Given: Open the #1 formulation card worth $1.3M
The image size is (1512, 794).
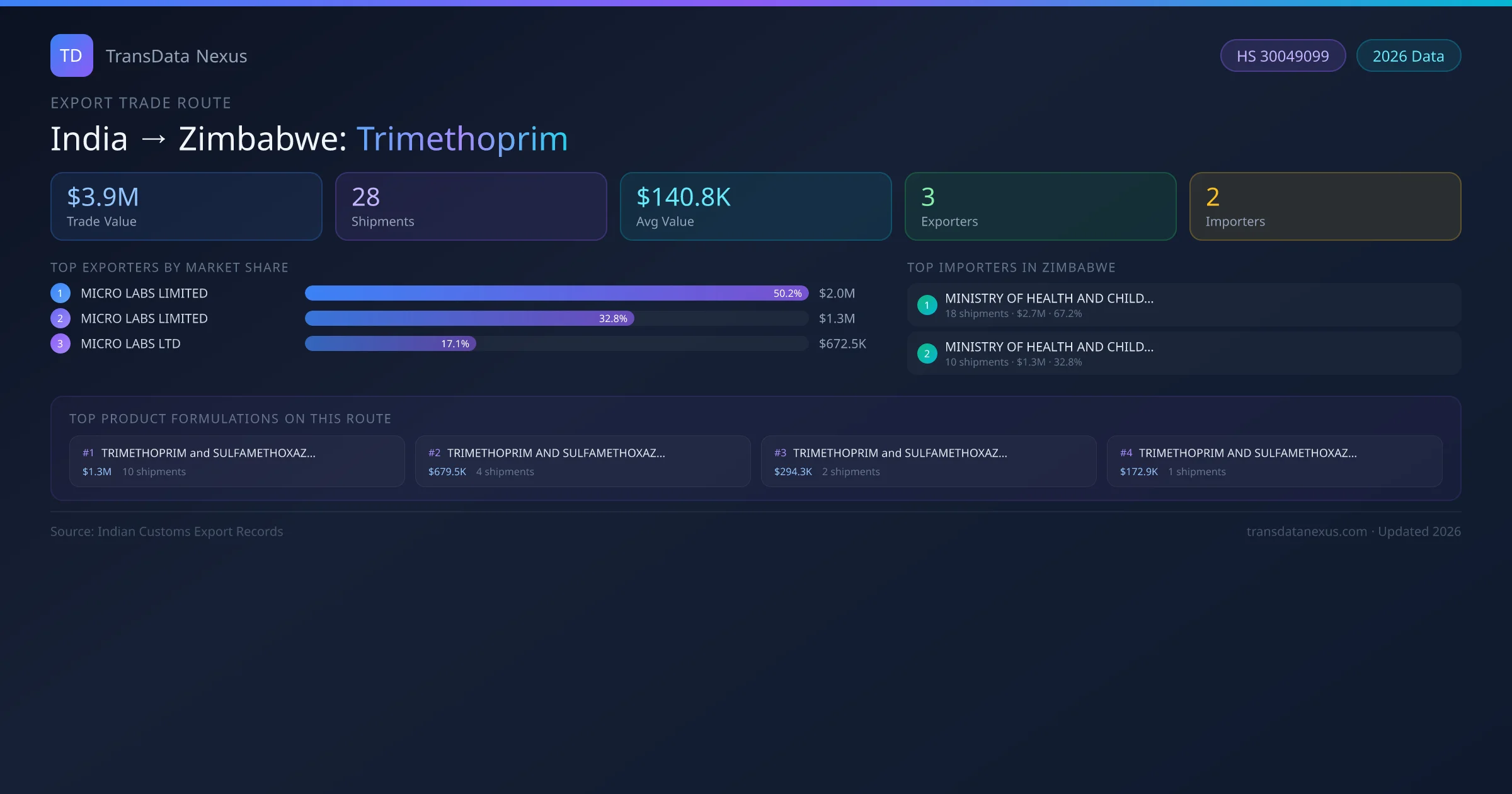Looking at the screenshot, I should pyautogui.click(x=236, y=461).
